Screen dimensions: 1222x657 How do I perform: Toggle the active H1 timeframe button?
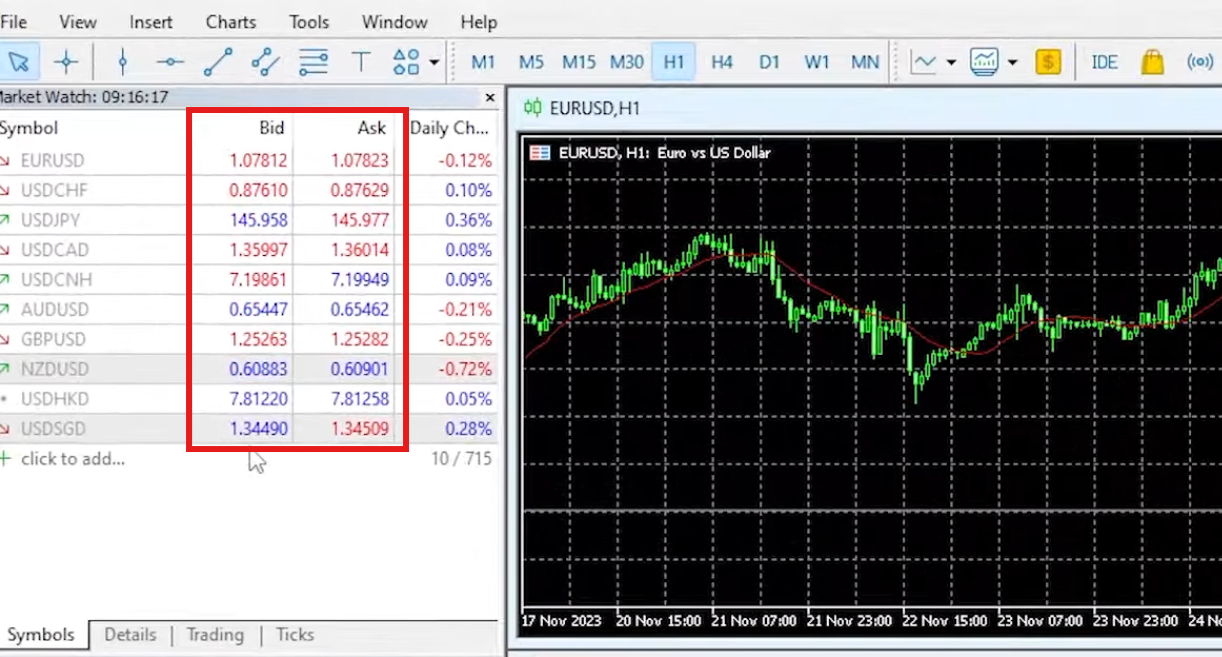673,61
